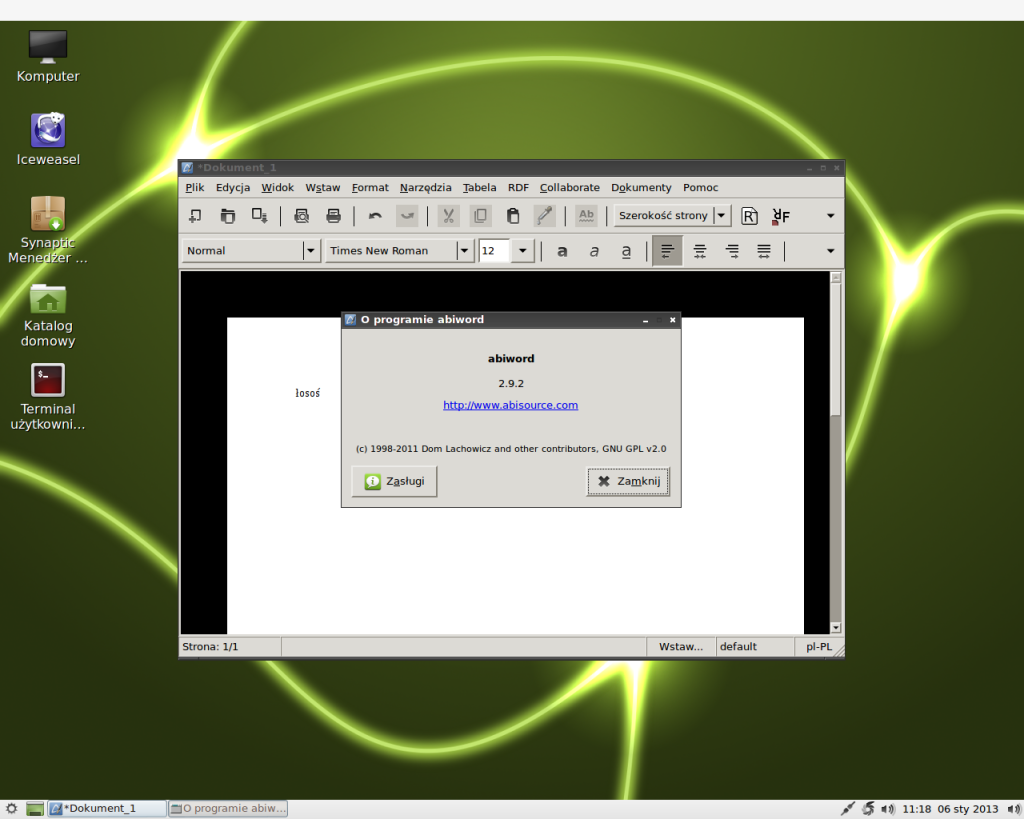Open the font size dropdown arrow
This screenshot has height=819, width=1024.
pos(522,251)
